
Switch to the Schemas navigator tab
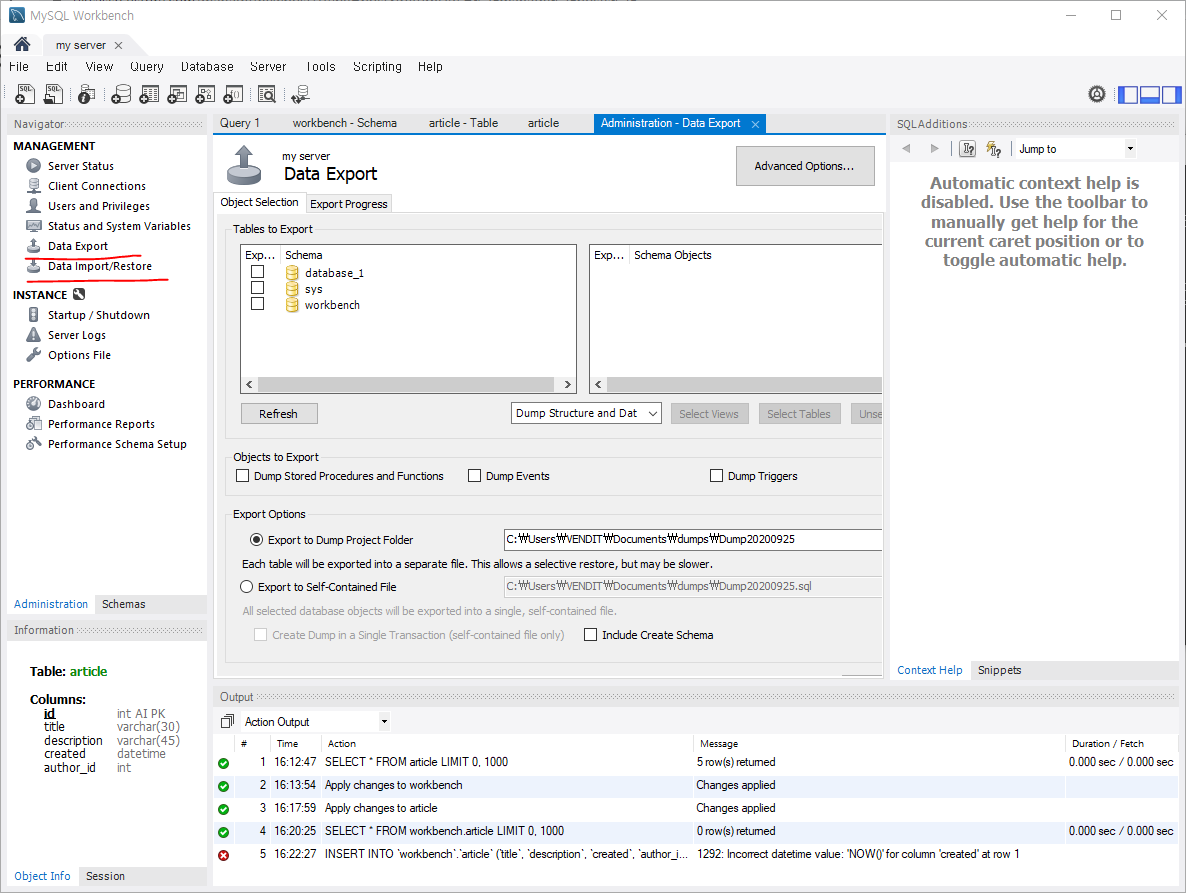[x=124, y=604]
